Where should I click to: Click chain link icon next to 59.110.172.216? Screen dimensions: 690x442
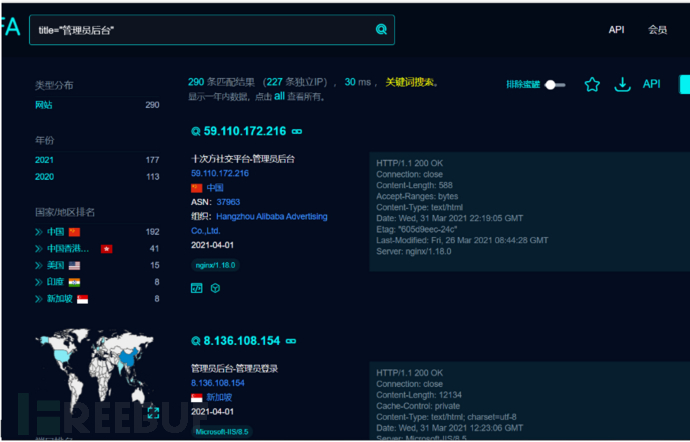(297, 131)
